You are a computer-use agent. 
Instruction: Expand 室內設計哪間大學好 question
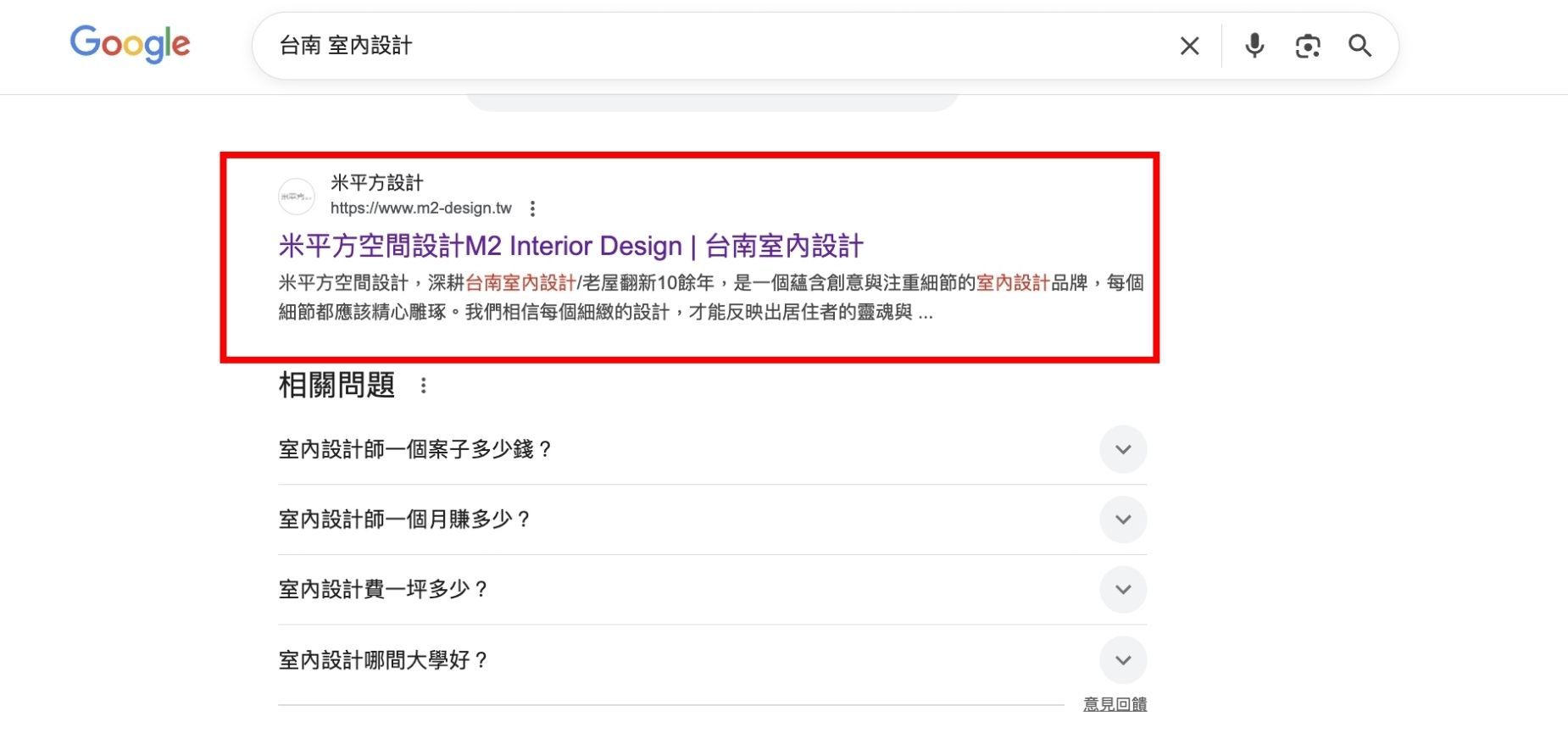1122,660
